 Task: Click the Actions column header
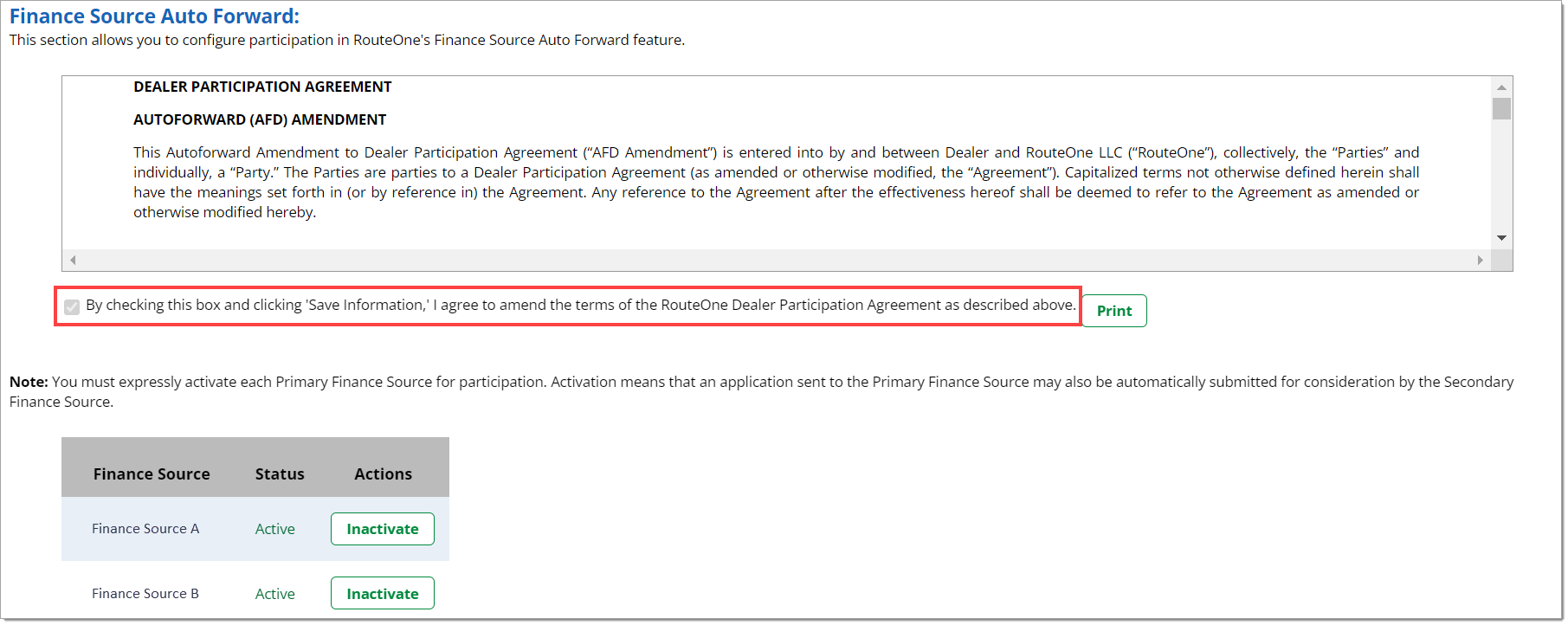pyautogui.click(x=383, y=474)
